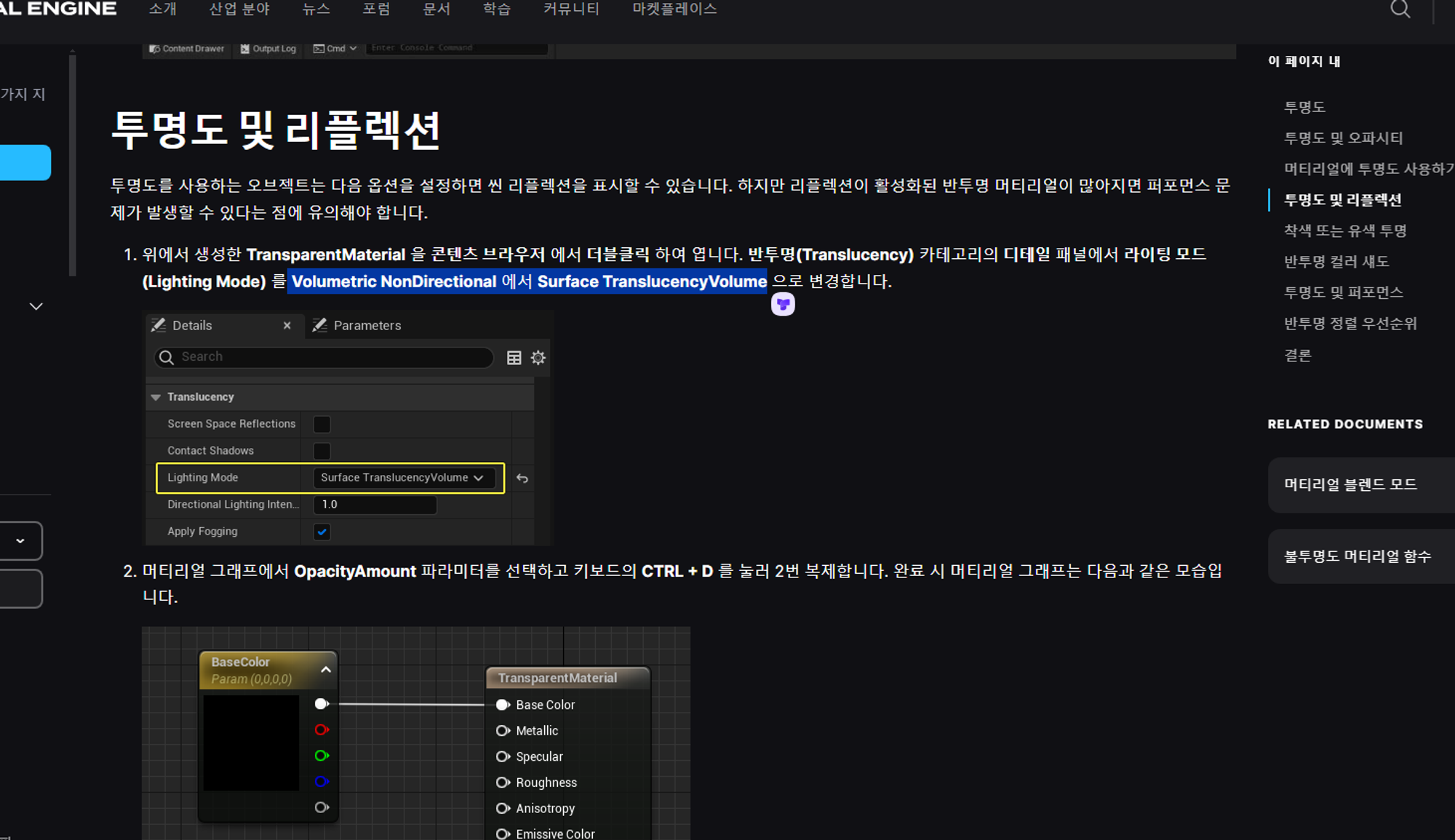Open the 산업 분야 menu
The image size is (1455, 840).
pos(239,9)
